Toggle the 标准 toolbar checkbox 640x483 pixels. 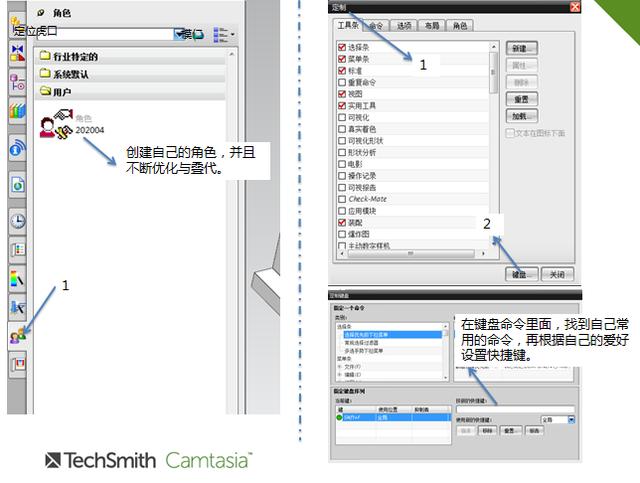342,70
